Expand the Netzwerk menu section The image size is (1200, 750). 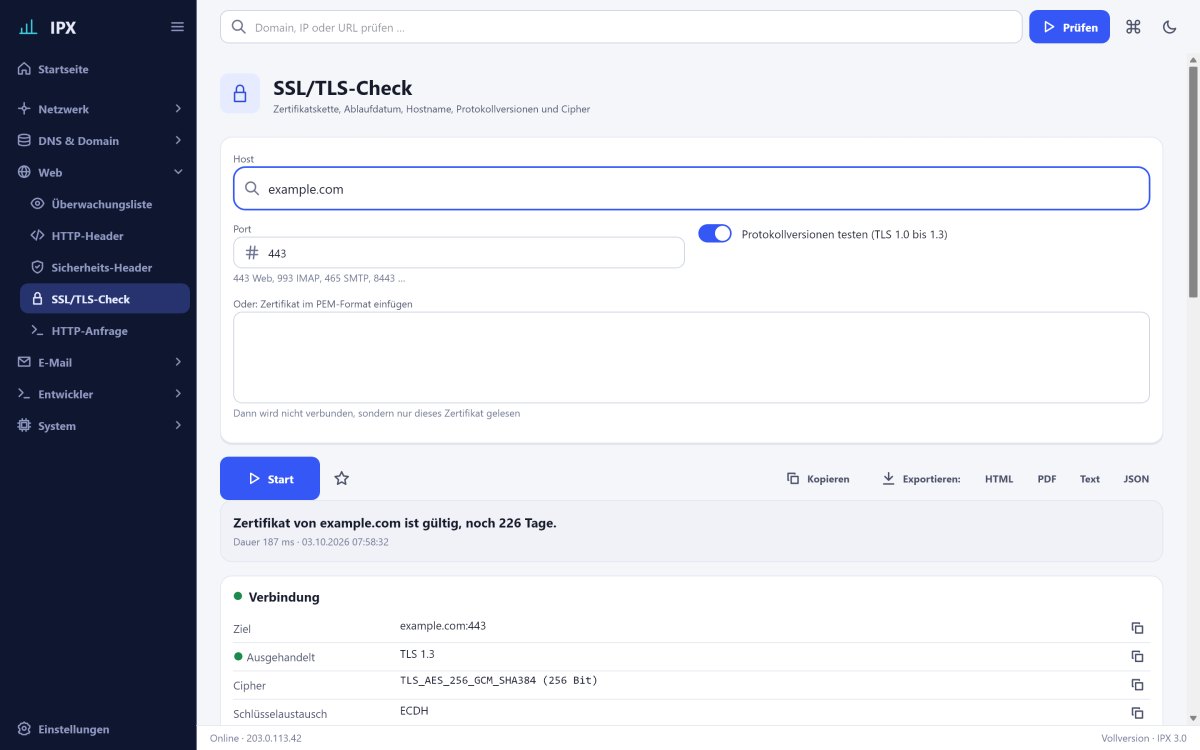(x=99, y=109)
